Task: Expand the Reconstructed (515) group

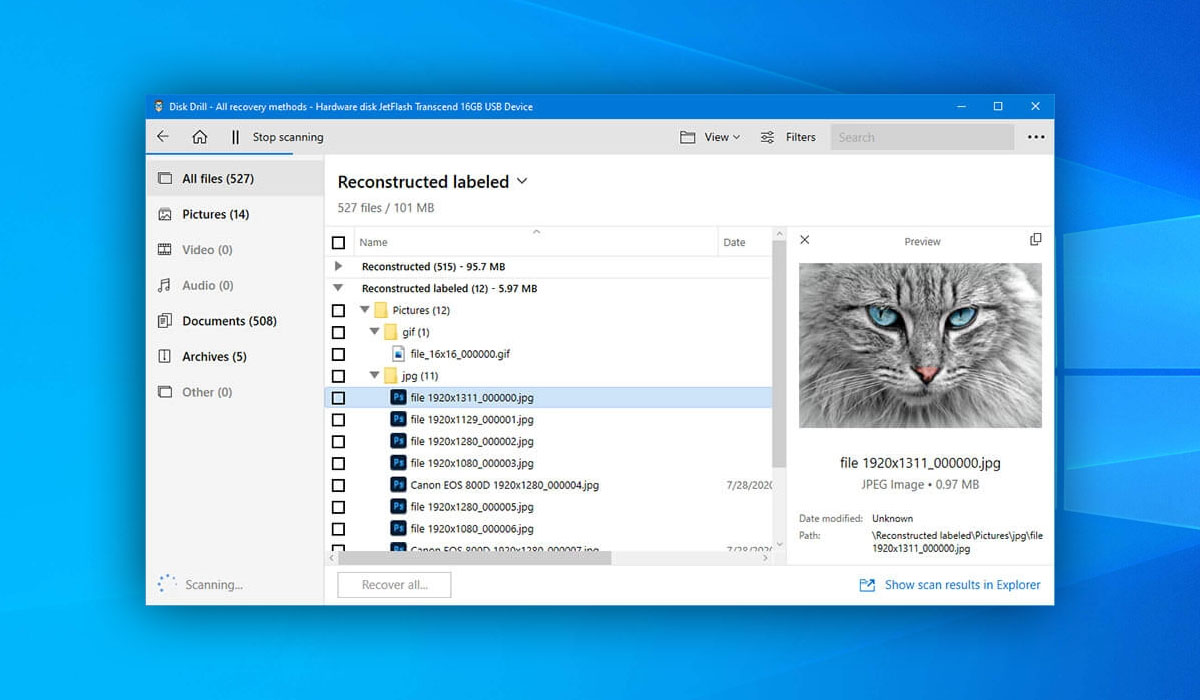Action: (x=338, y=267)
